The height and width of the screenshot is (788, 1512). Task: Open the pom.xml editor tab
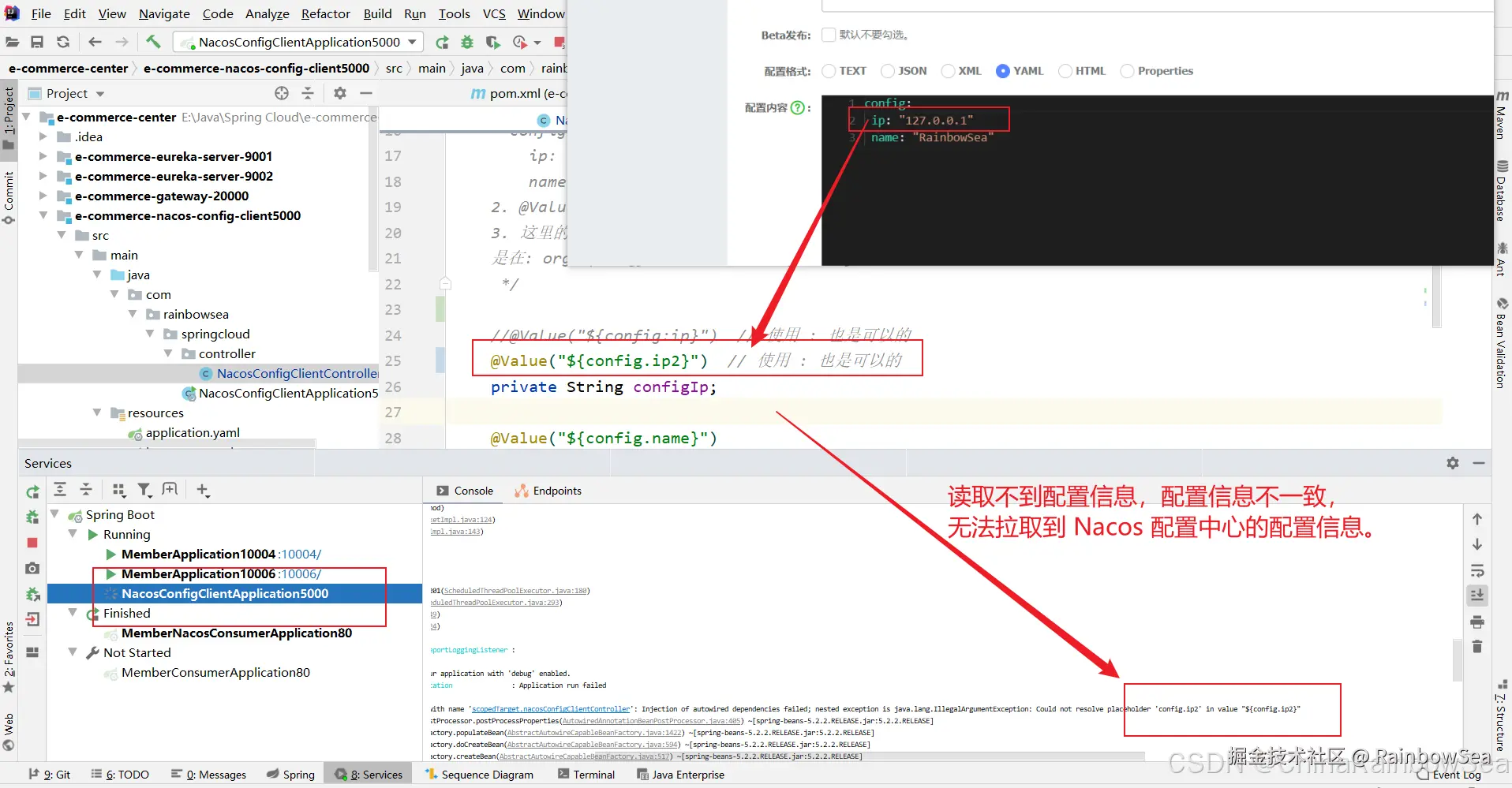pos(518,93)
